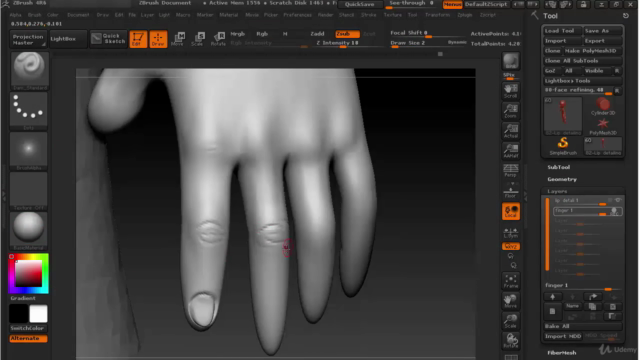Click the Save As button
640x360 pixels.
pyautogui.click(x=602, y=31)
